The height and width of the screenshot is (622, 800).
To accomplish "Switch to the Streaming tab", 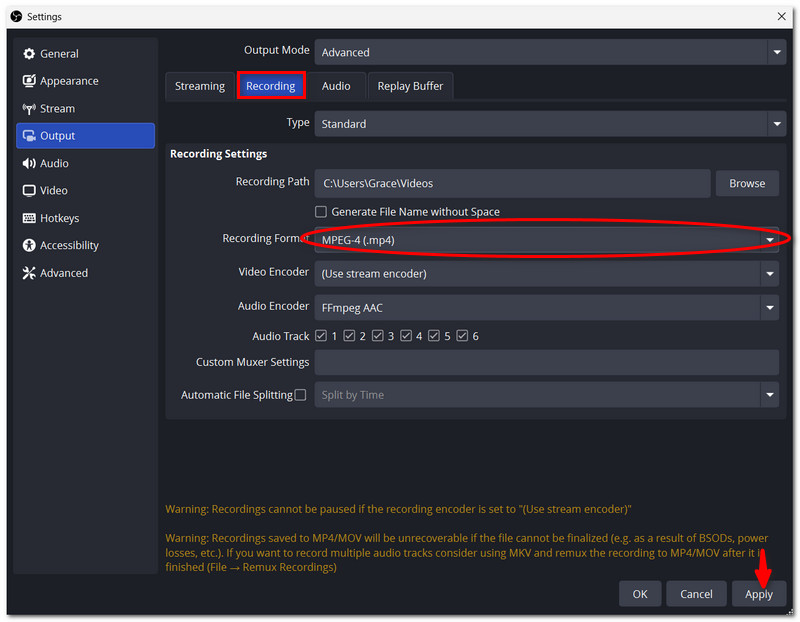I will [x=200, y=86].
